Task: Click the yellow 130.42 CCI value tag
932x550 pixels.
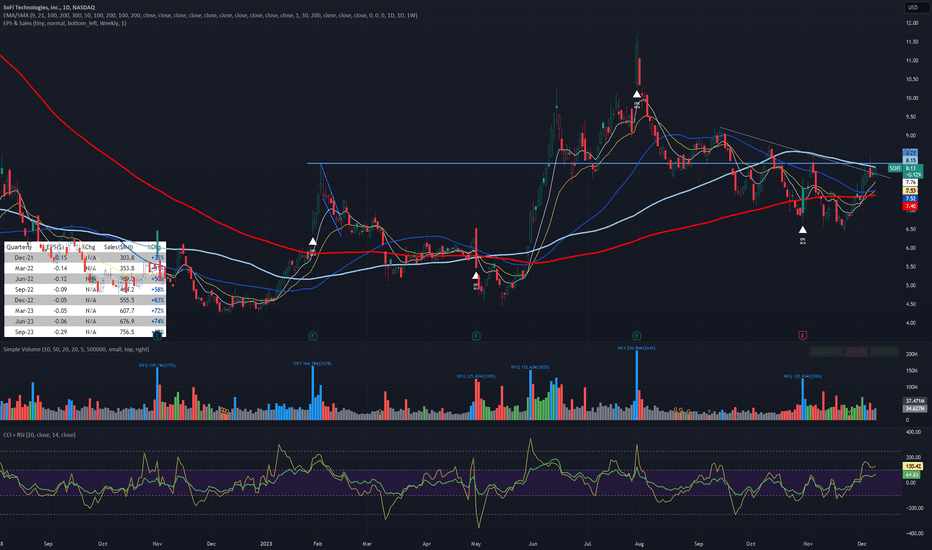Action: click(x=913, y=467)
